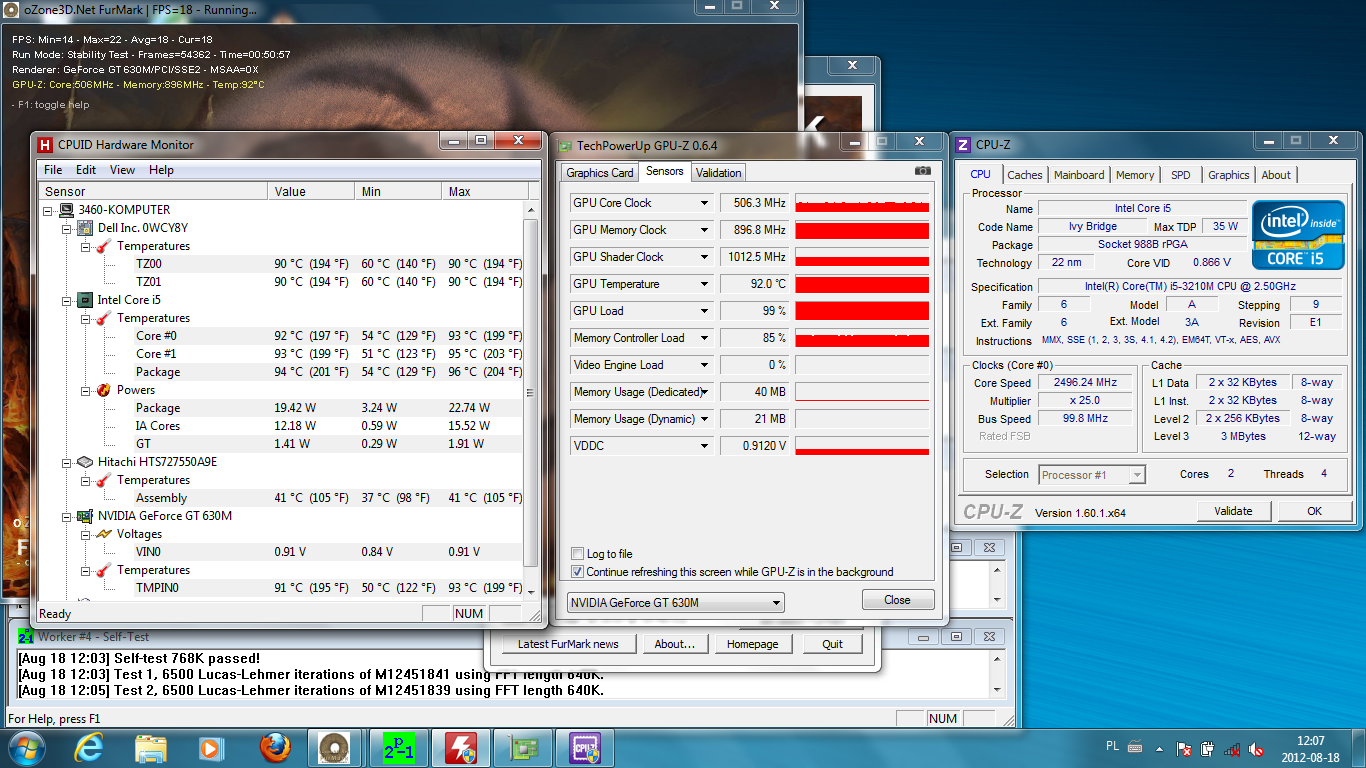Collapse the Powers node under Intel Core i5
The height and width of the screenshot is (768, 1366).
86,390
